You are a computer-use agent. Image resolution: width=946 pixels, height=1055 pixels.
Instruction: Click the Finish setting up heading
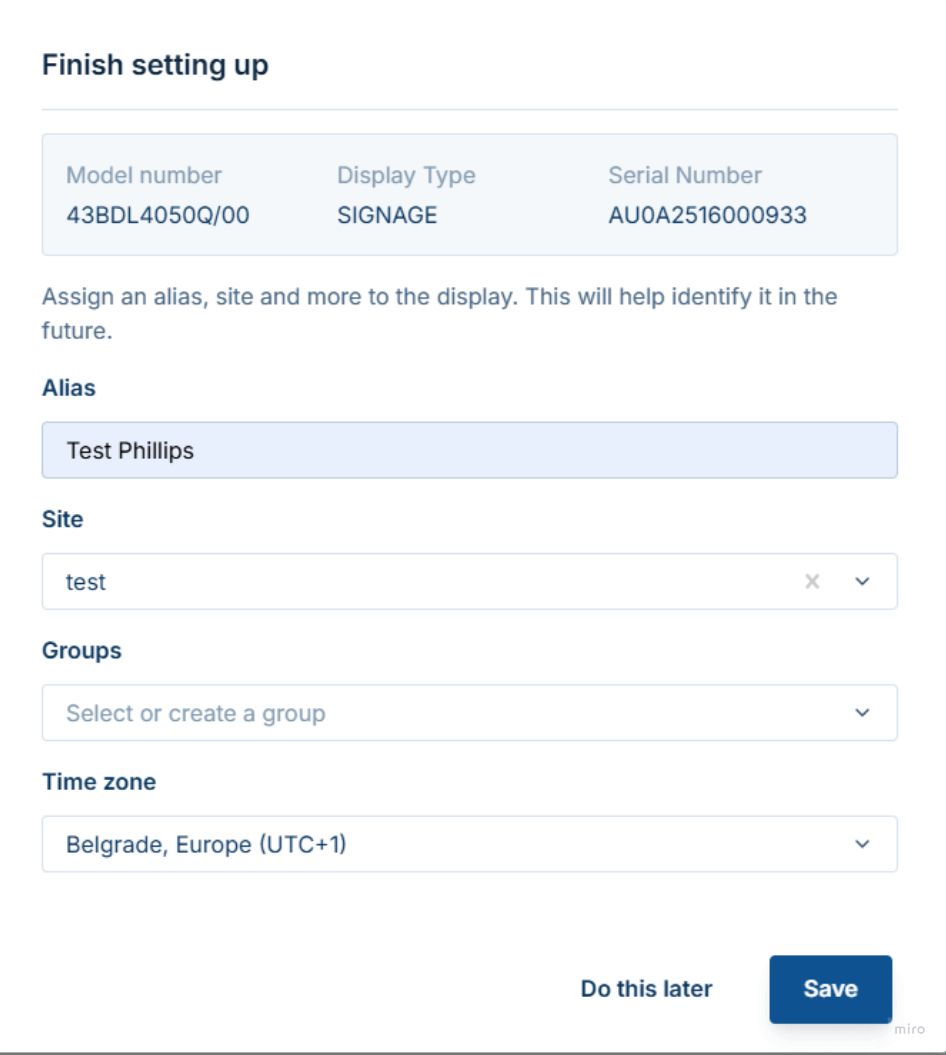point(155,66)
